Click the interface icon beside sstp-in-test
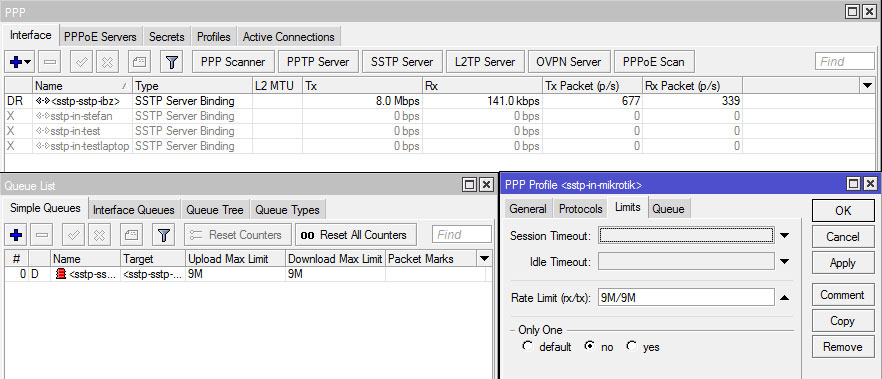The width and height of the screenshot is (882, 379). pos(43,131)
